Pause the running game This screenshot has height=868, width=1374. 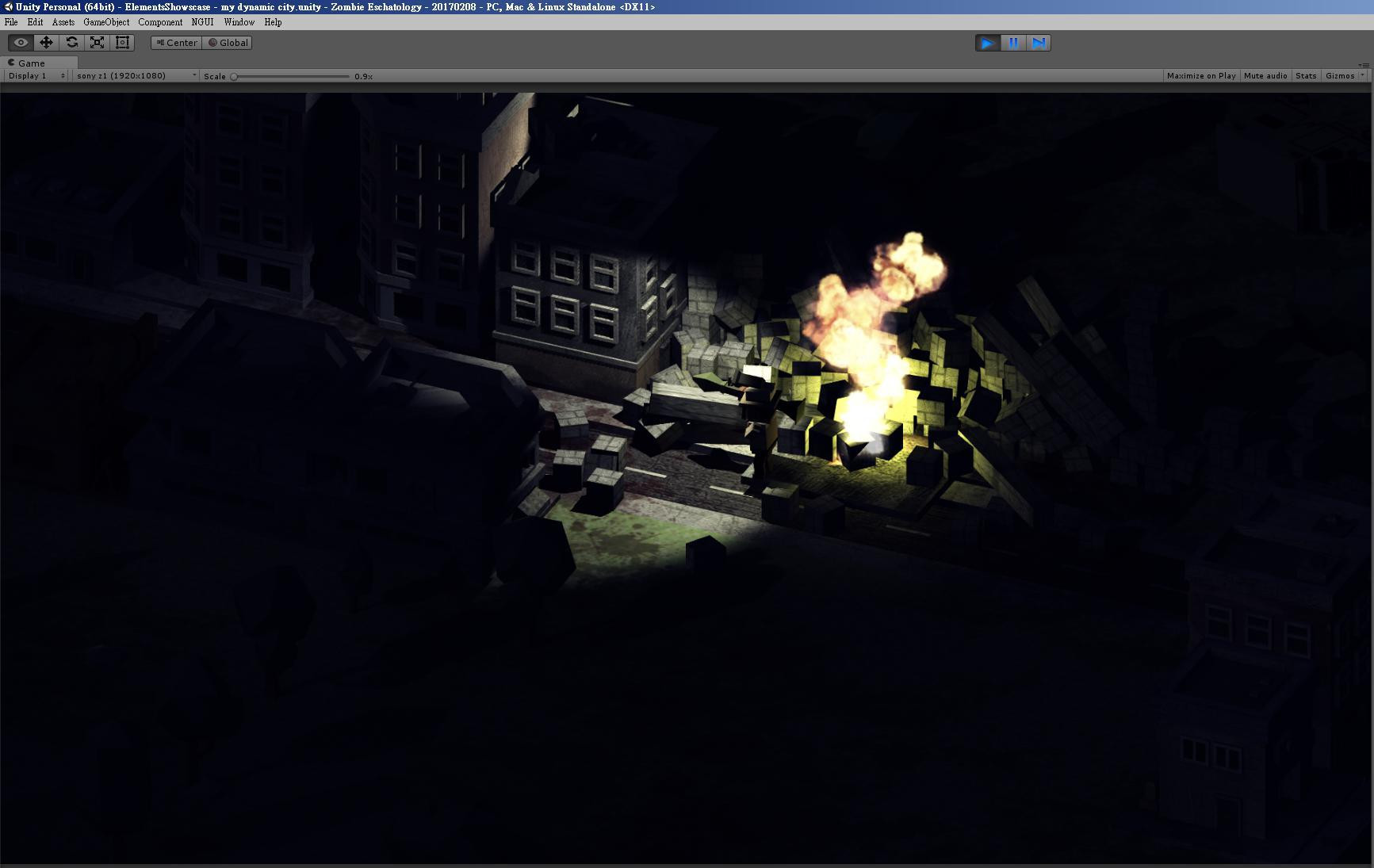tap(1013, 43)
